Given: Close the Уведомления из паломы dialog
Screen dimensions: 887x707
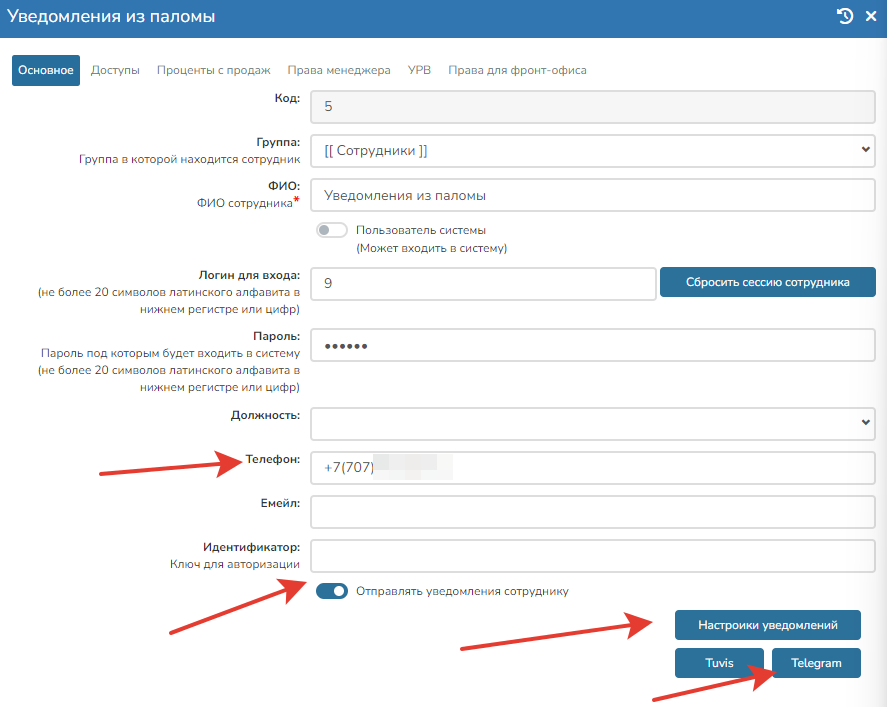Looking at the screenshot, I should [x=870, y=16].
